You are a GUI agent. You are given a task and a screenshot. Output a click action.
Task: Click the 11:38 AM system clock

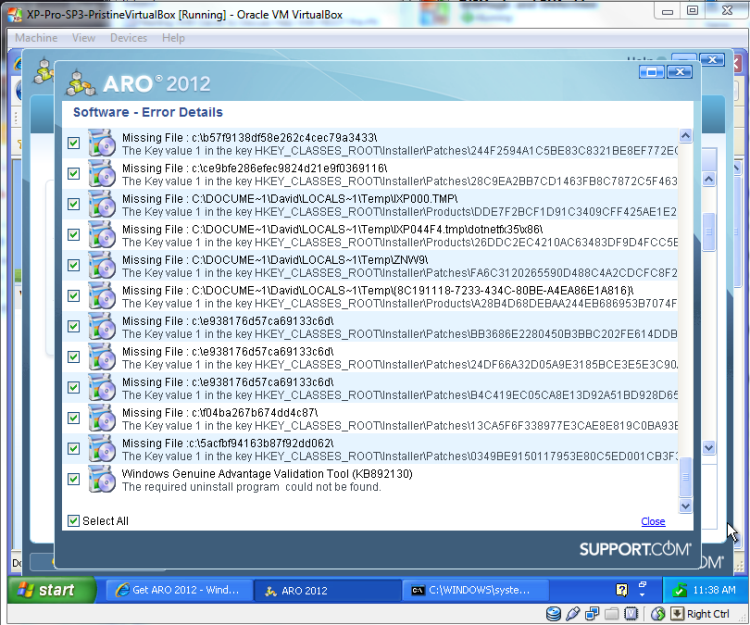(714, 590)
